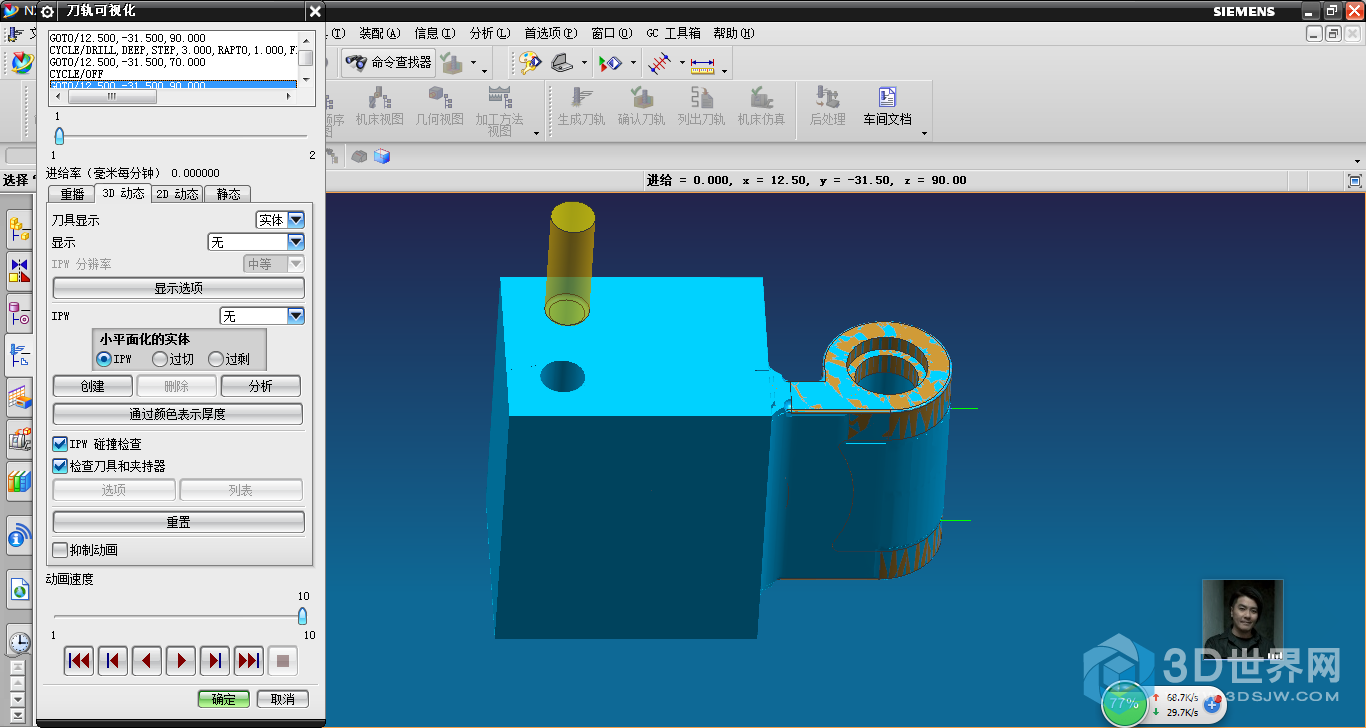
Task: Open the 分析 menu in menu bar
Action: point(489,33)
